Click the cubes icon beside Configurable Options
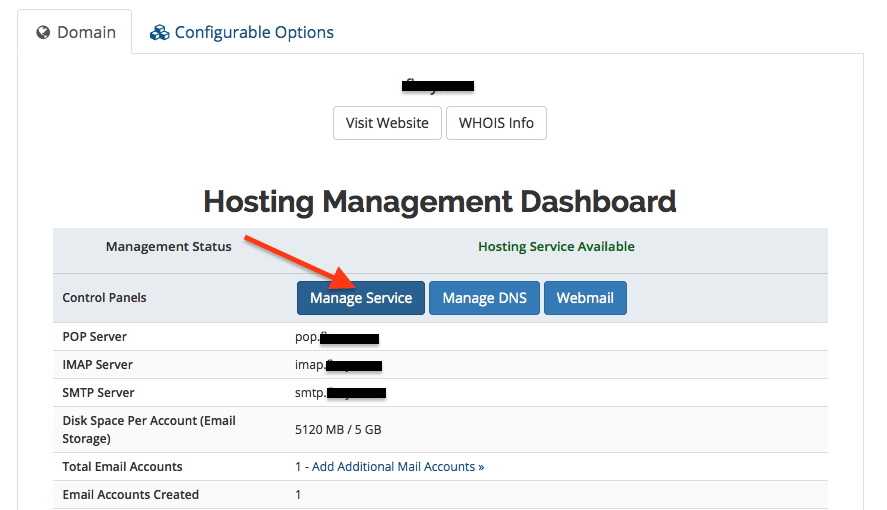Image resolution: width=887 pixels, height=510 pixels. click(160, 33)
